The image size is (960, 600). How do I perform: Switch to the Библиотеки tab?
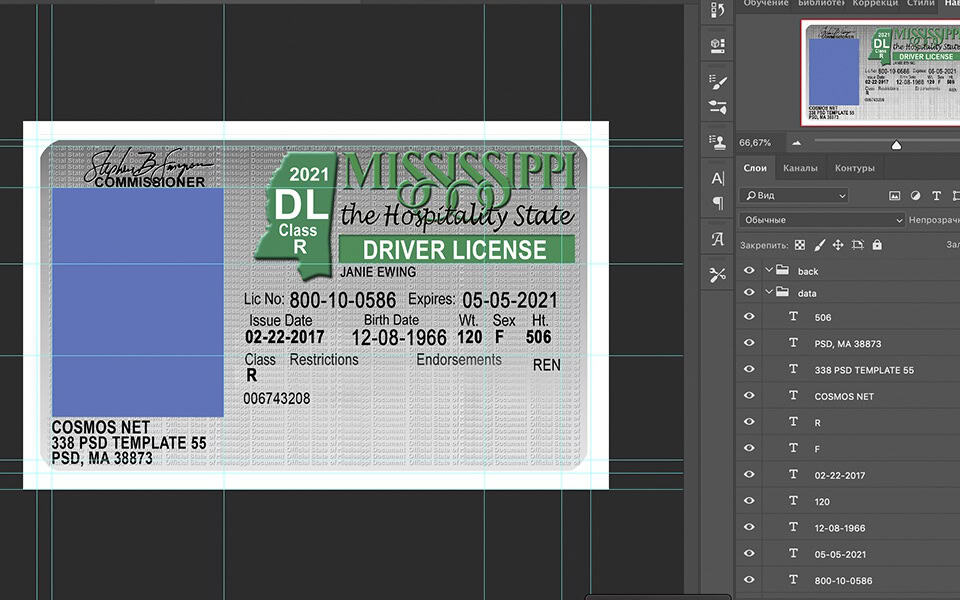click(x=821, y=3)
